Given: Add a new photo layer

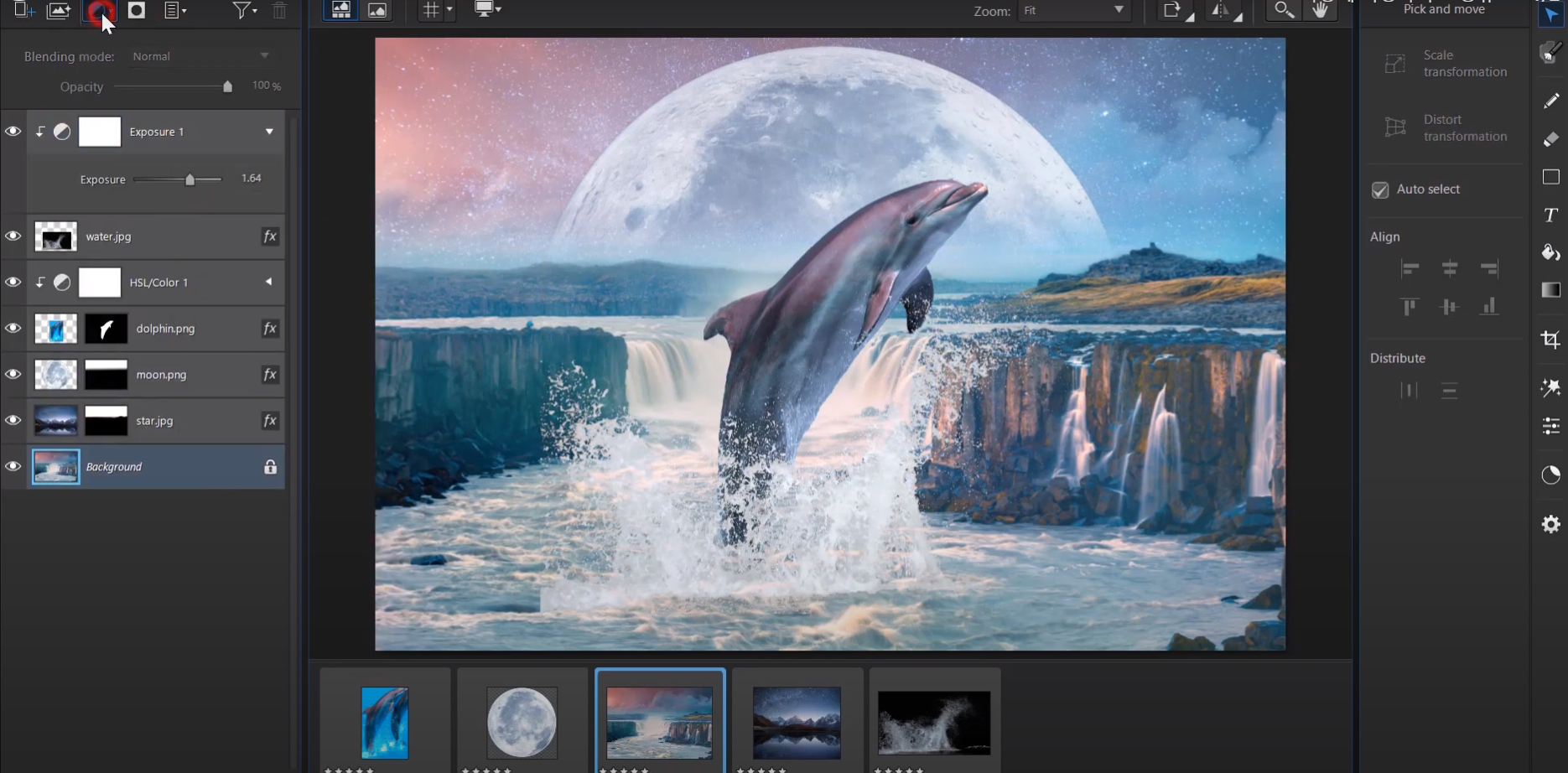Looking at the screenshot, I should point(58,10).
